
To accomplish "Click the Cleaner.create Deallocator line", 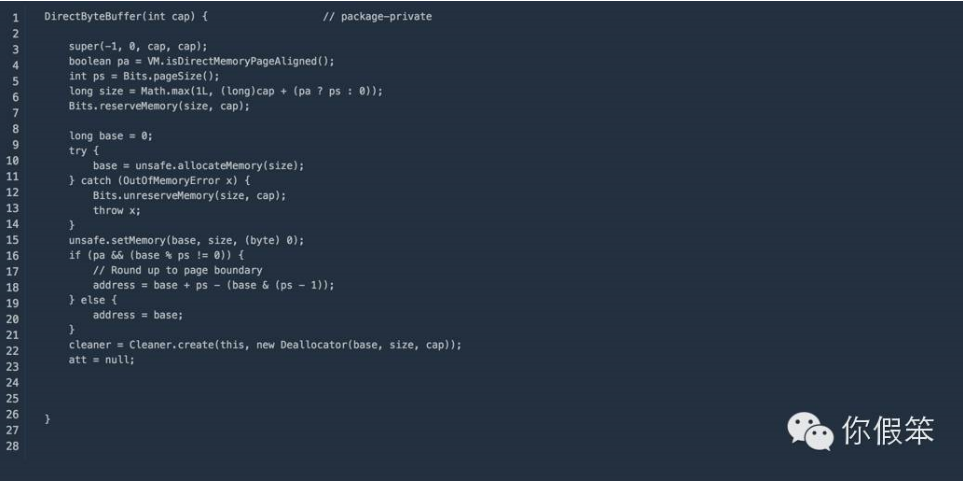I will [x=265, y=345].
